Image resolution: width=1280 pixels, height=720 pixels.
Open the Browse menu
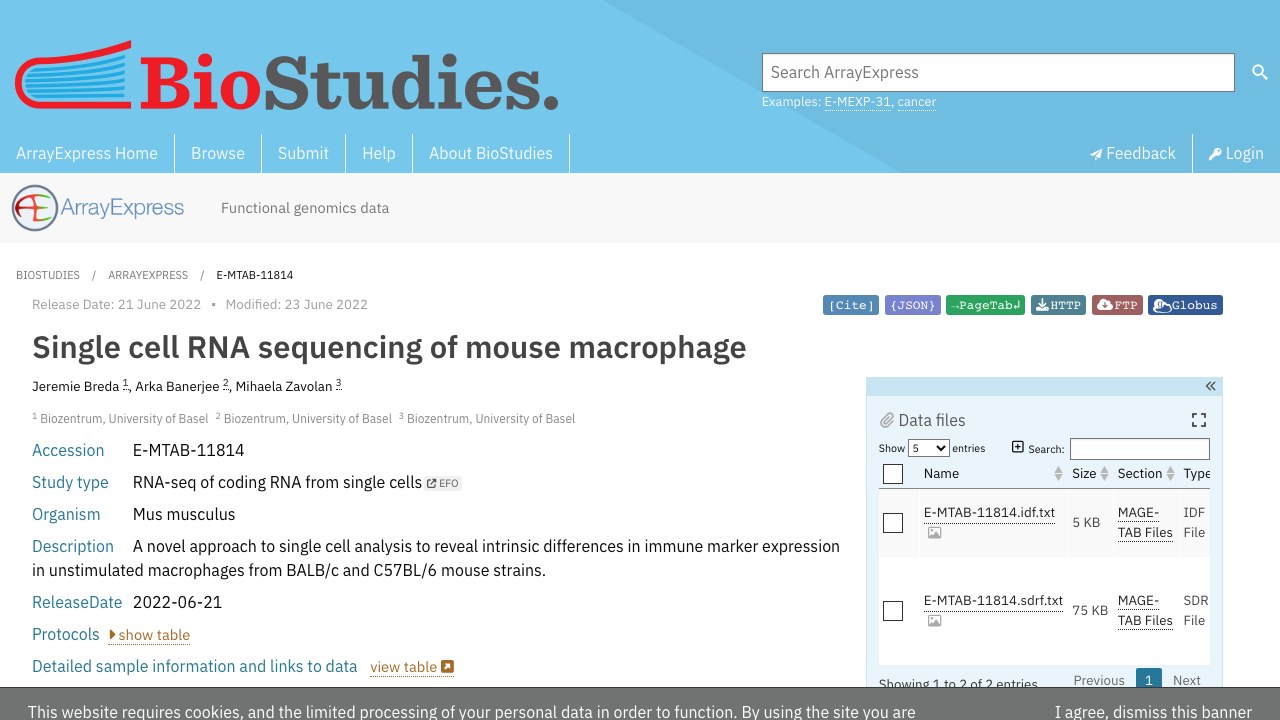click(x=218, y=153)
